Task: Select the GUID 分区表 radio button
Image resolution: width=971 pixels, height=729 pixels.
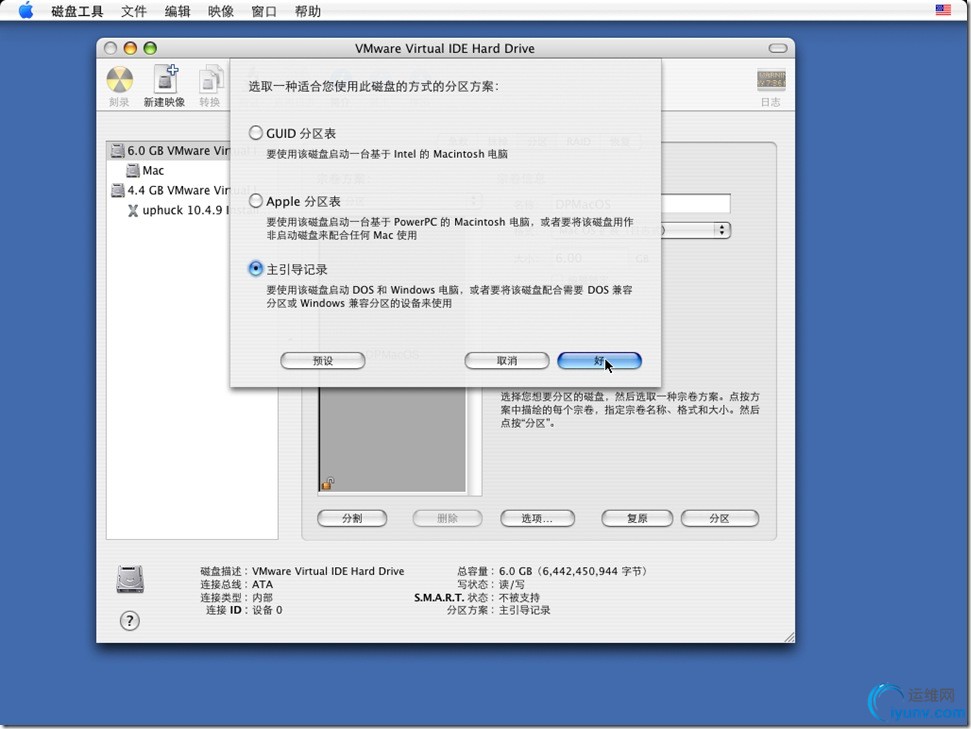Action: [256, 133]
